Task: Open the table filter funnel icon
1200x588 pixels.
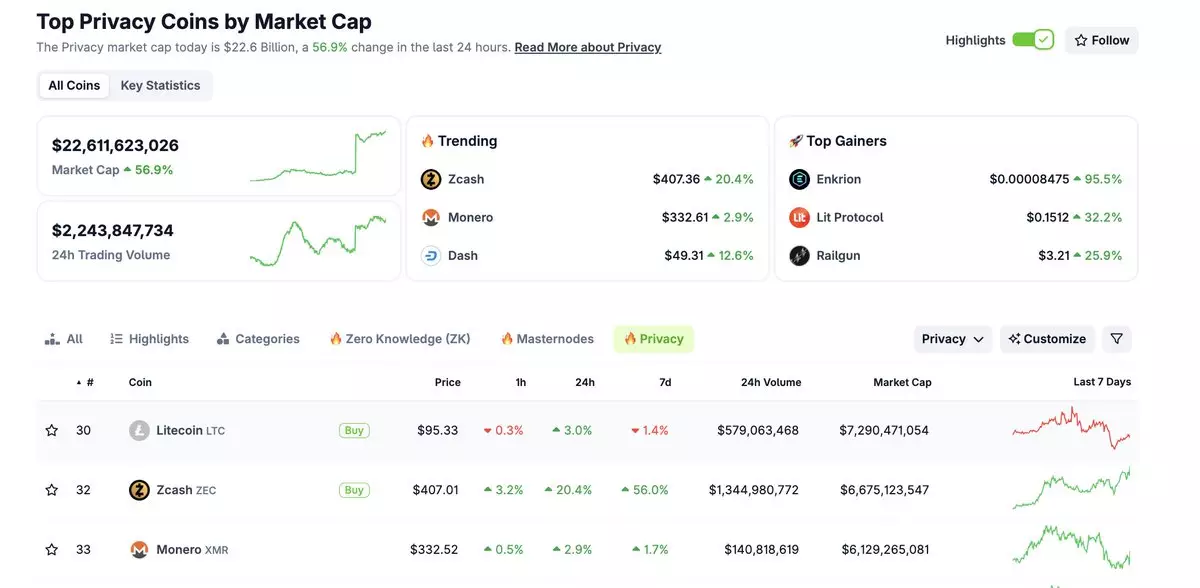Action: tap(1116, 339)
